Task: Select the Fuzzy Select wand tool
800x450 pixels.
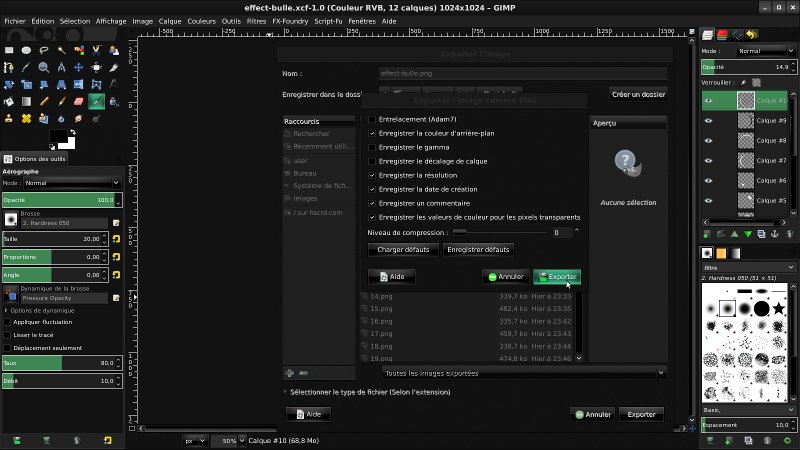Action: (61, 50)
